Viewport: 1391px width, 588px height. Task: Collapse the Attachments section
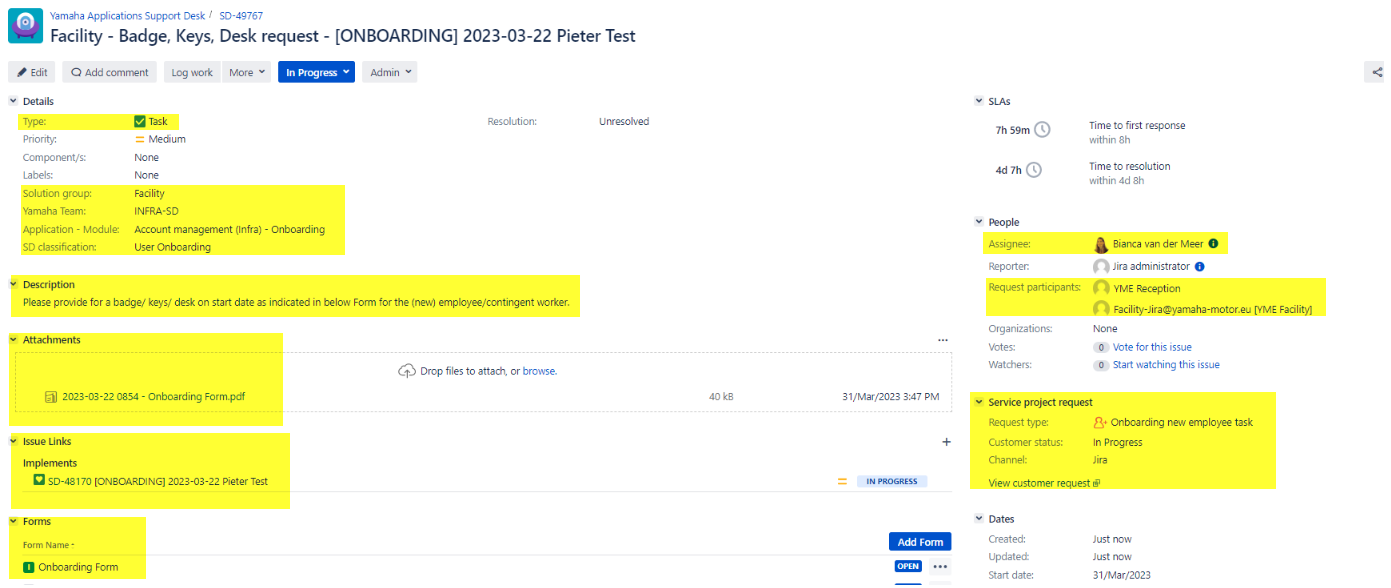click(13, 340)
